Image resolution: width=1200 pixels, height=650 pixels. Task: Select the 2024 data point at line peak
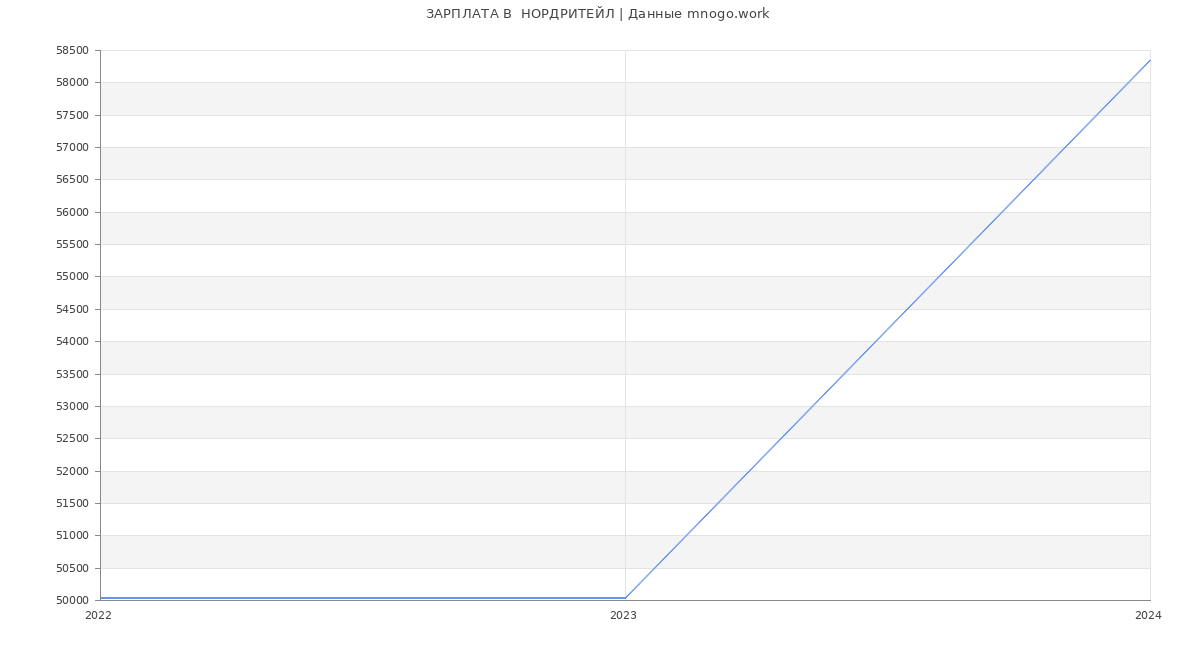click(1149, 60)
